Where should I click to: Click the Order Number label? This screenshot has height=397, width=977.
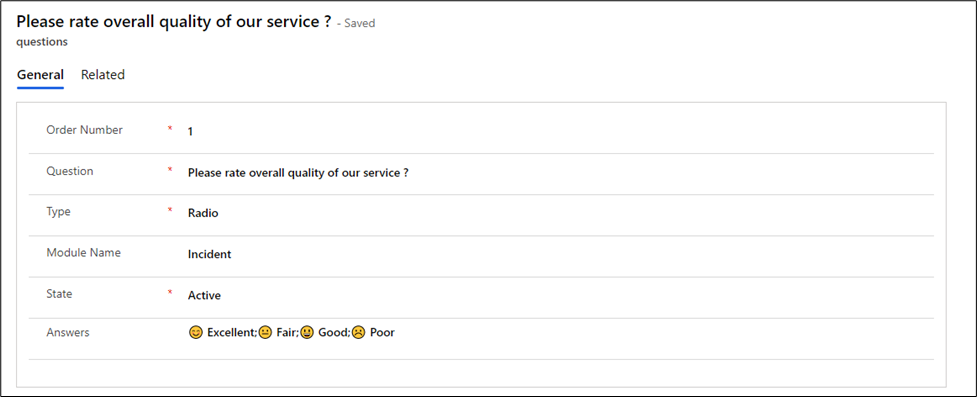(85, 130)
